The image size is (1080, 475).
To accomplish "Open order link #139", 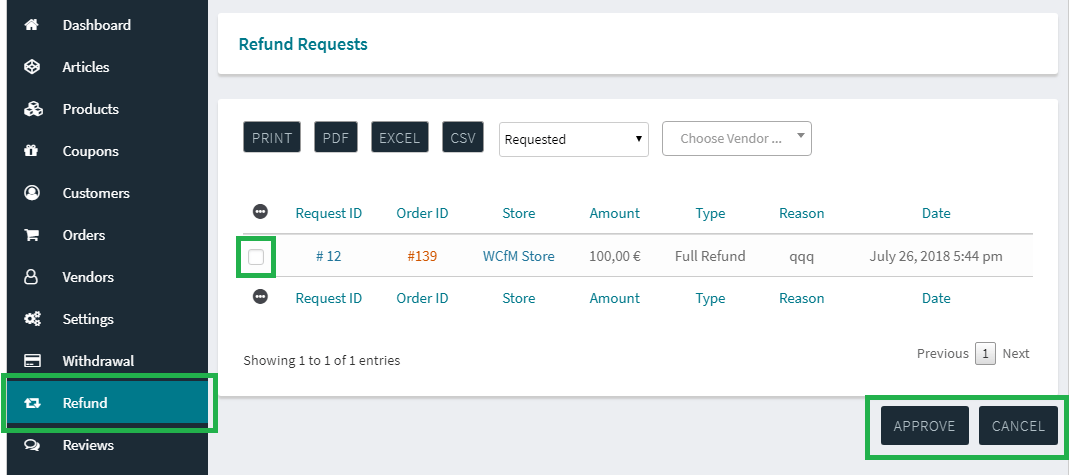I will click(x=422, y=256).
